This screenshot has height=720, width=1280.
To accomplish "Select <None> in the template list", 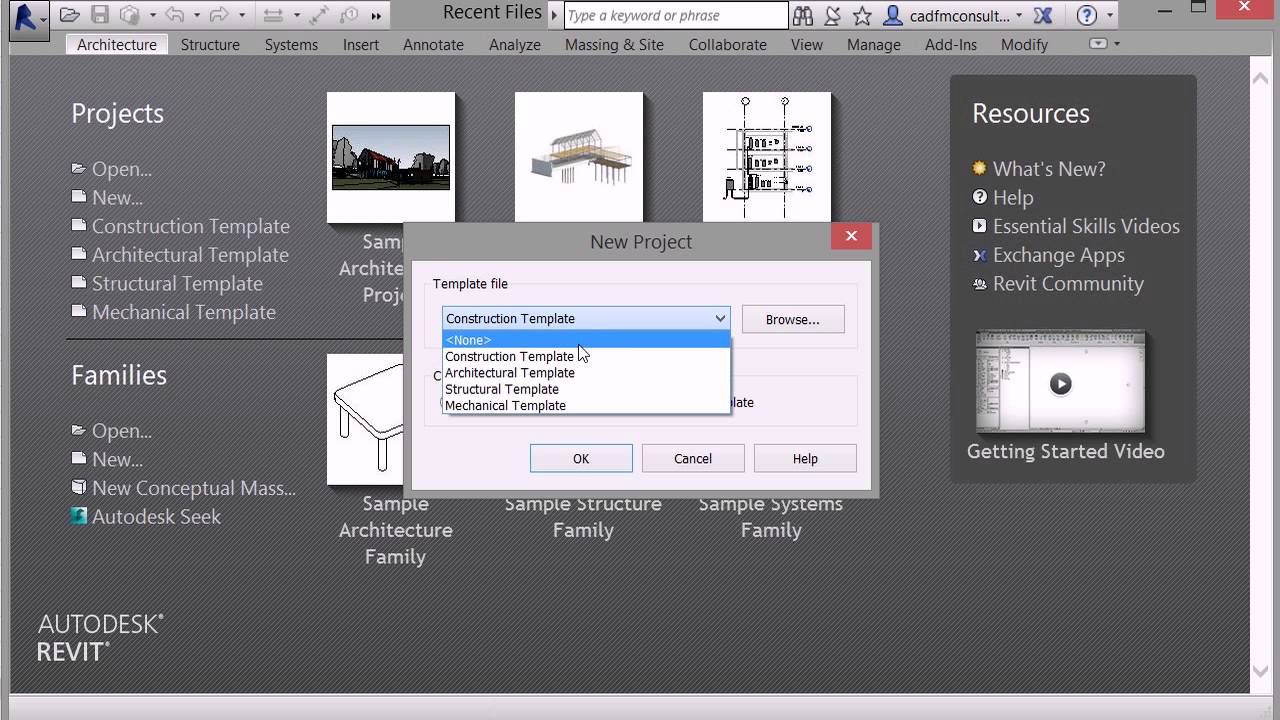I will (x=587, y=340).
